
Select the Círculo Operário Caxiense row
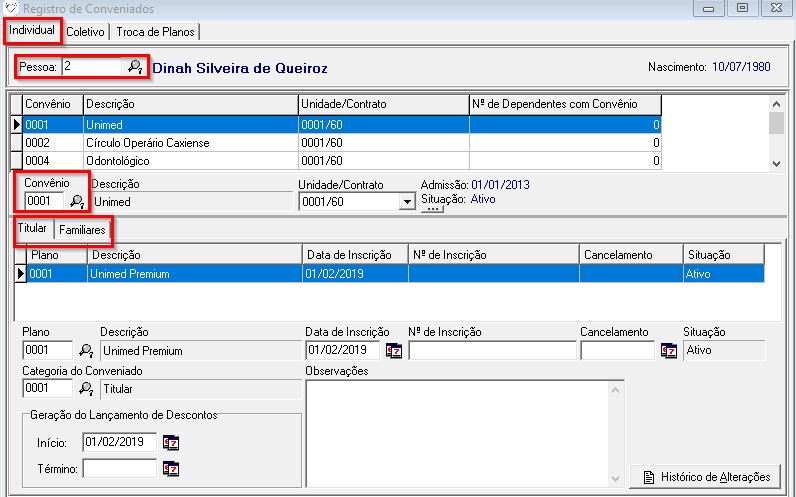[150, 143]
